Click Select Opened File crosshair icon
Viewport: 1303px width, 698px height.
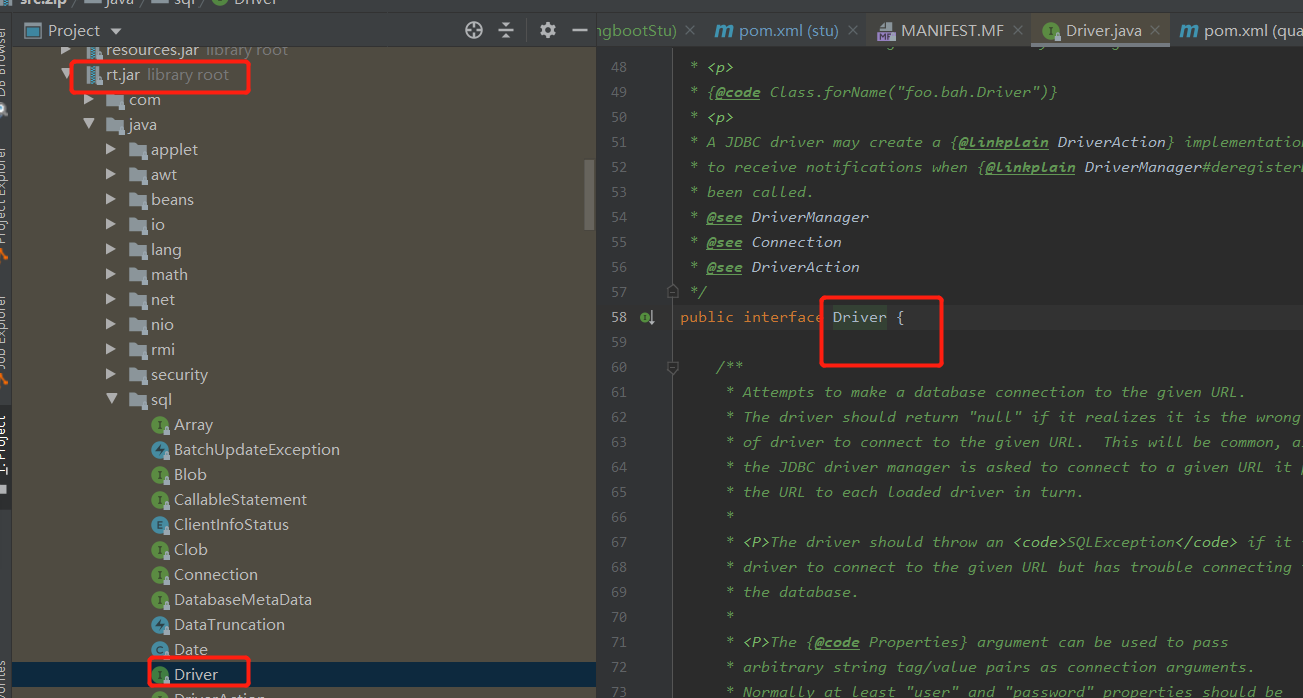[473, 31]
